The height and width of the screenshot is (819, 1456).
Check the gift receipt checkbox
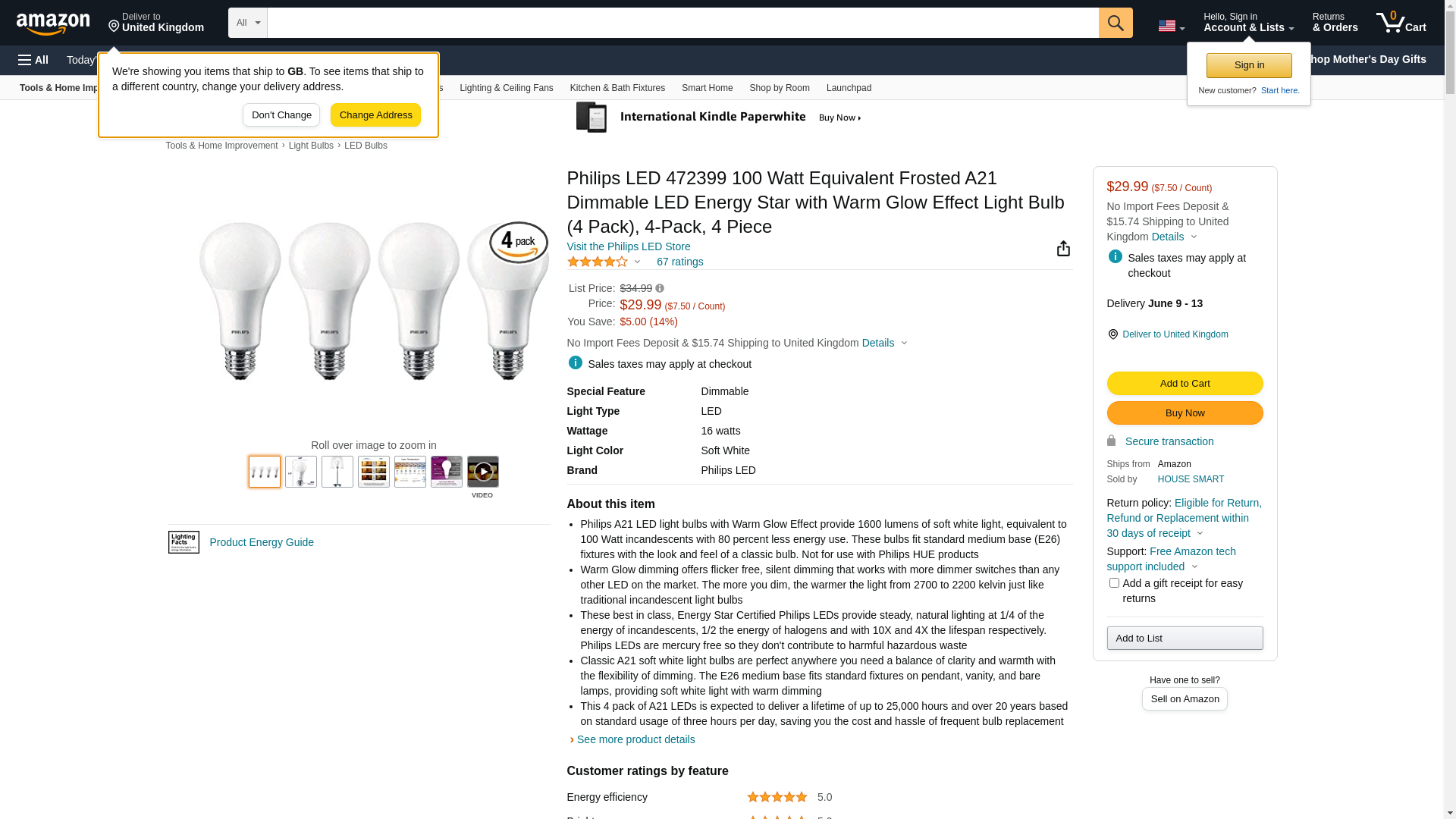(1114, 583)
